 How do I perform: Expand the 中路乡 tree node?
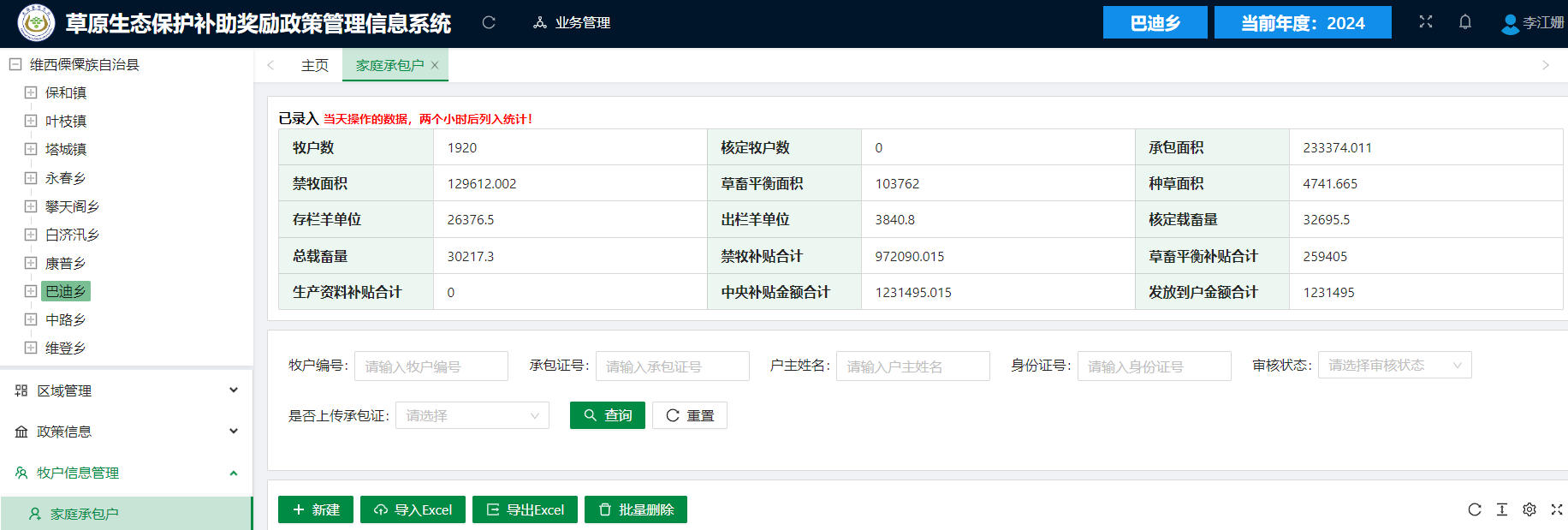click(31, 319)
